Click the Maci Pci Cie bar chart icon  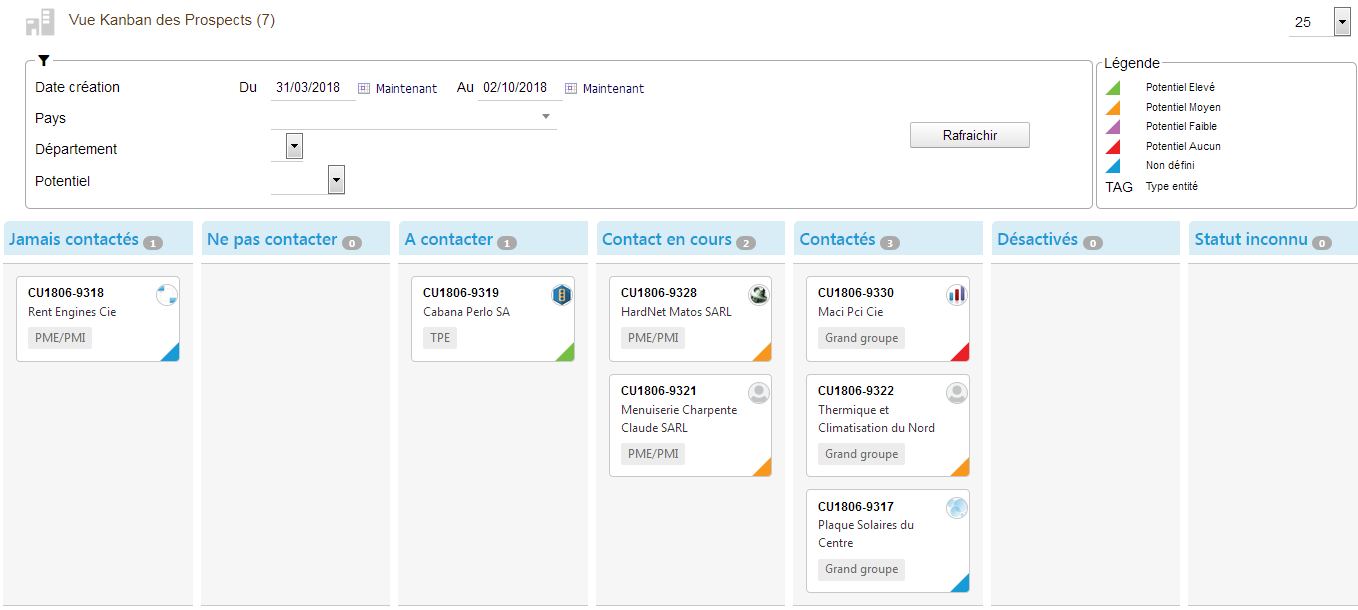[x=957, y=294]
